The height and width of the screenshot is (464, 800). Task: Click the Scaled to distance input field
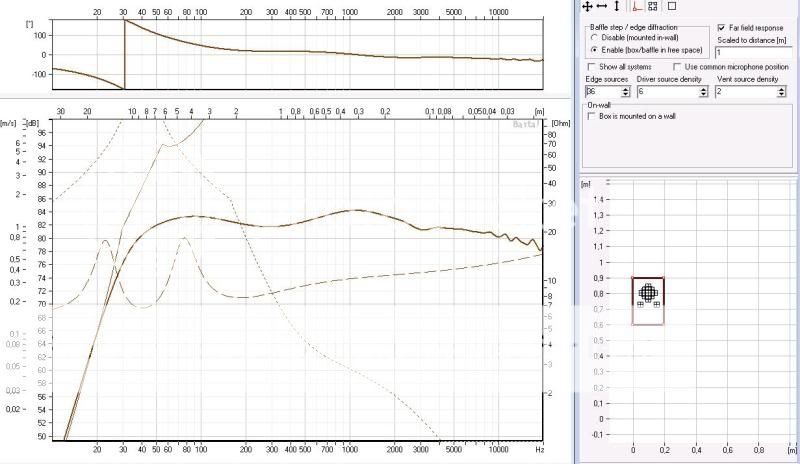[751, 51]
